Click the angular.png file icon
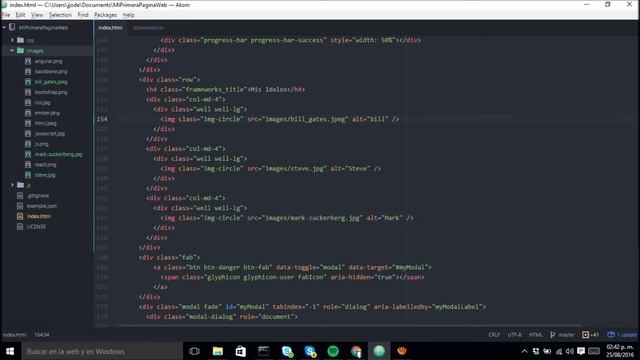The height and width of the screenshot is (360, 640). pos(28,61)
